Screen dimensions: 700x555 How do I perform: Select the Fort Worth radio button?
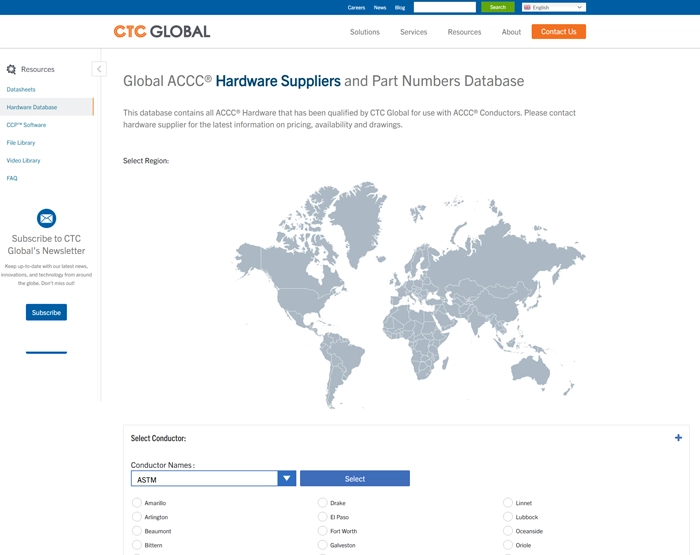pyautogui.click(x=323, y=531)
